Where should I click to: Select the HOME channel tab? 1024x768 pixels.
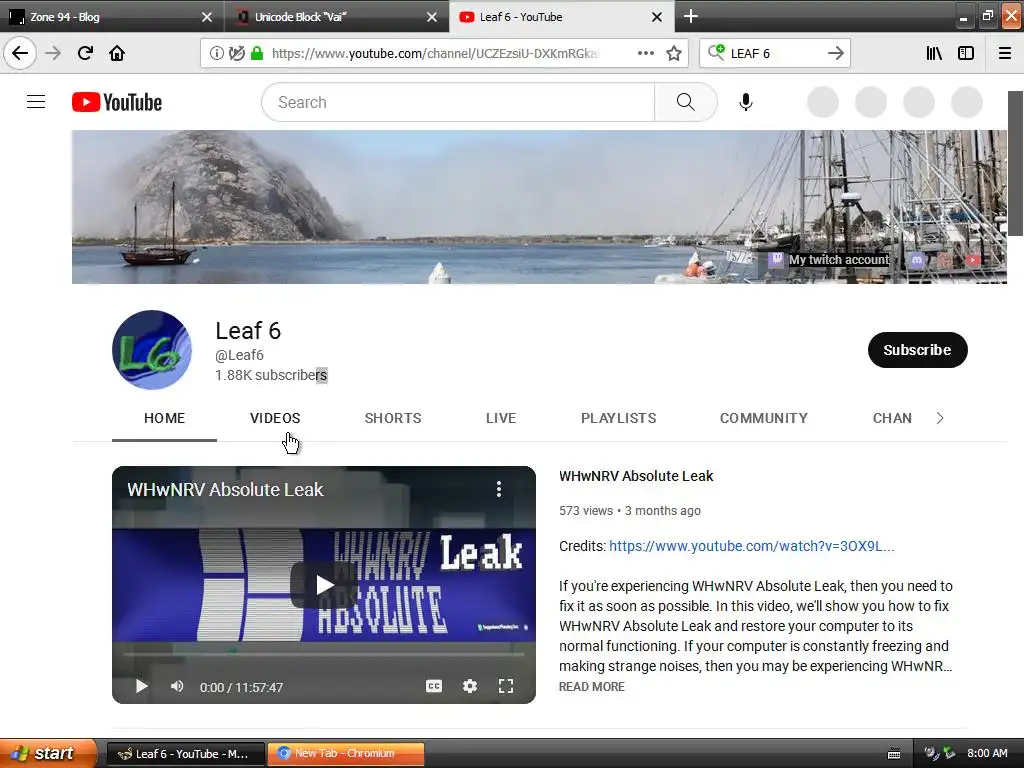coord(165,418)
